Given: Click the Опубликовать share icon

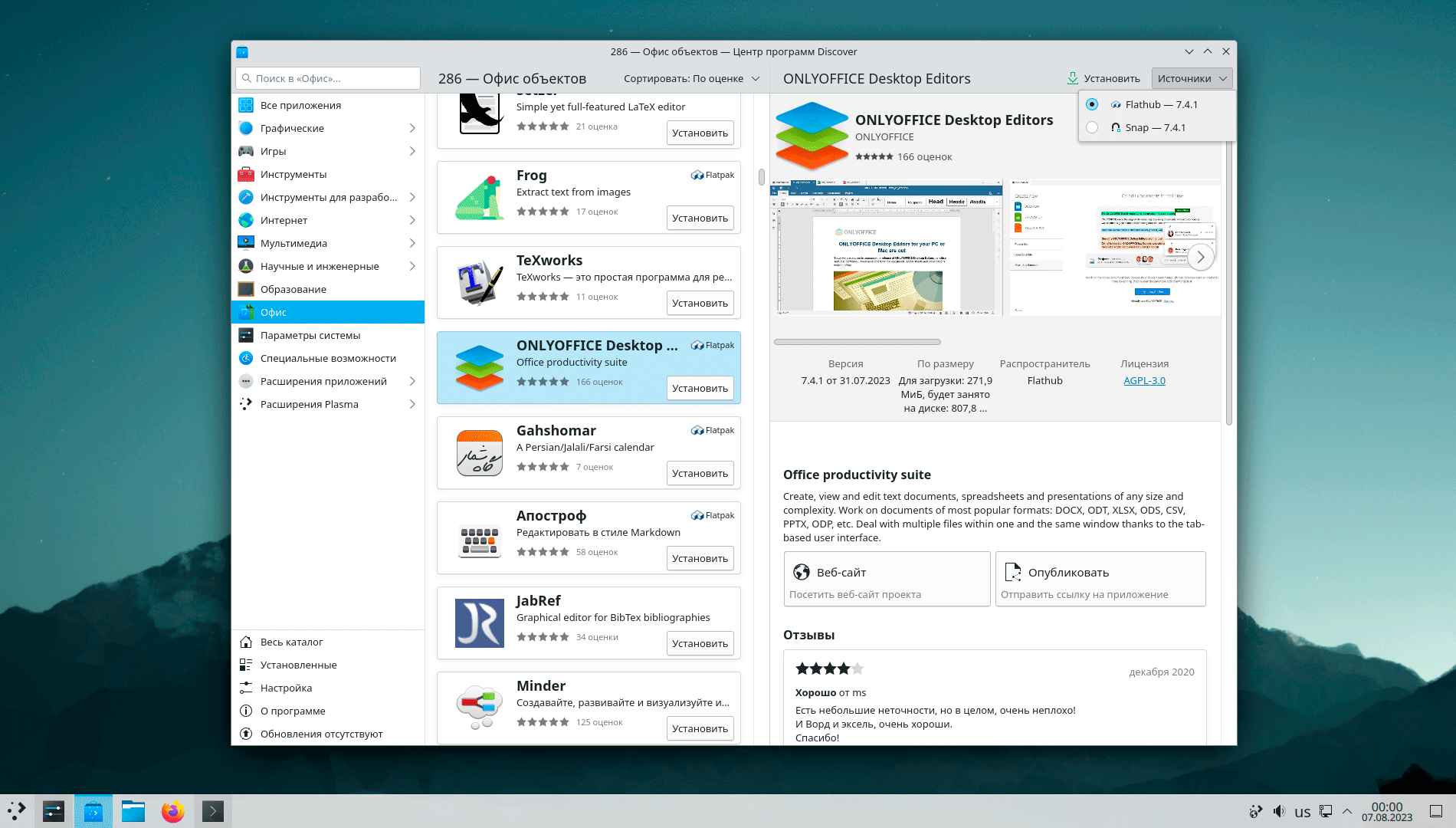Looking at the screenshot, I should point(1013,572).
